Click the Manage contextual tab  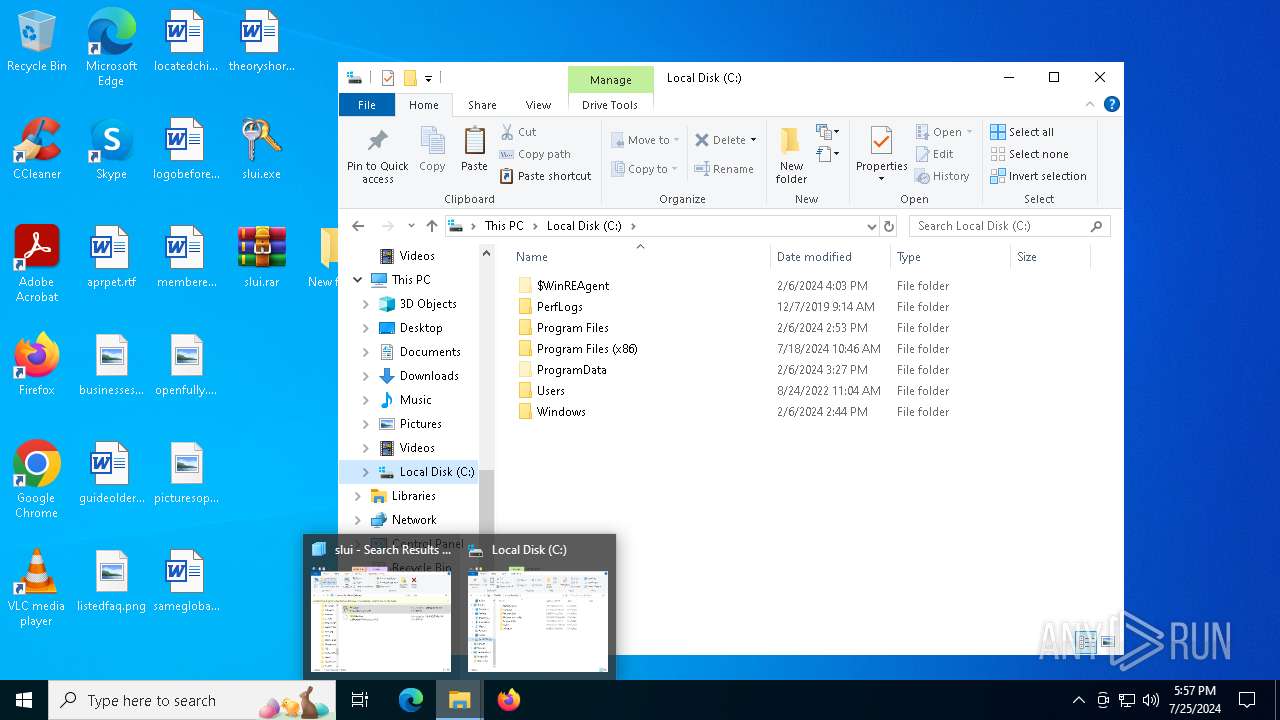[610, 80]
